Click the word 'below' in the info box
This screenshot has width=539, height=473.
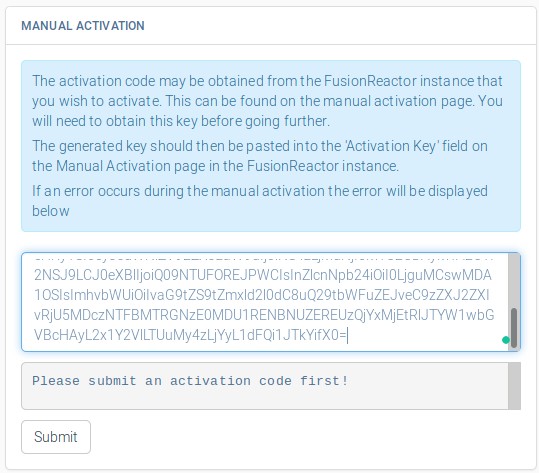[51, 211]
